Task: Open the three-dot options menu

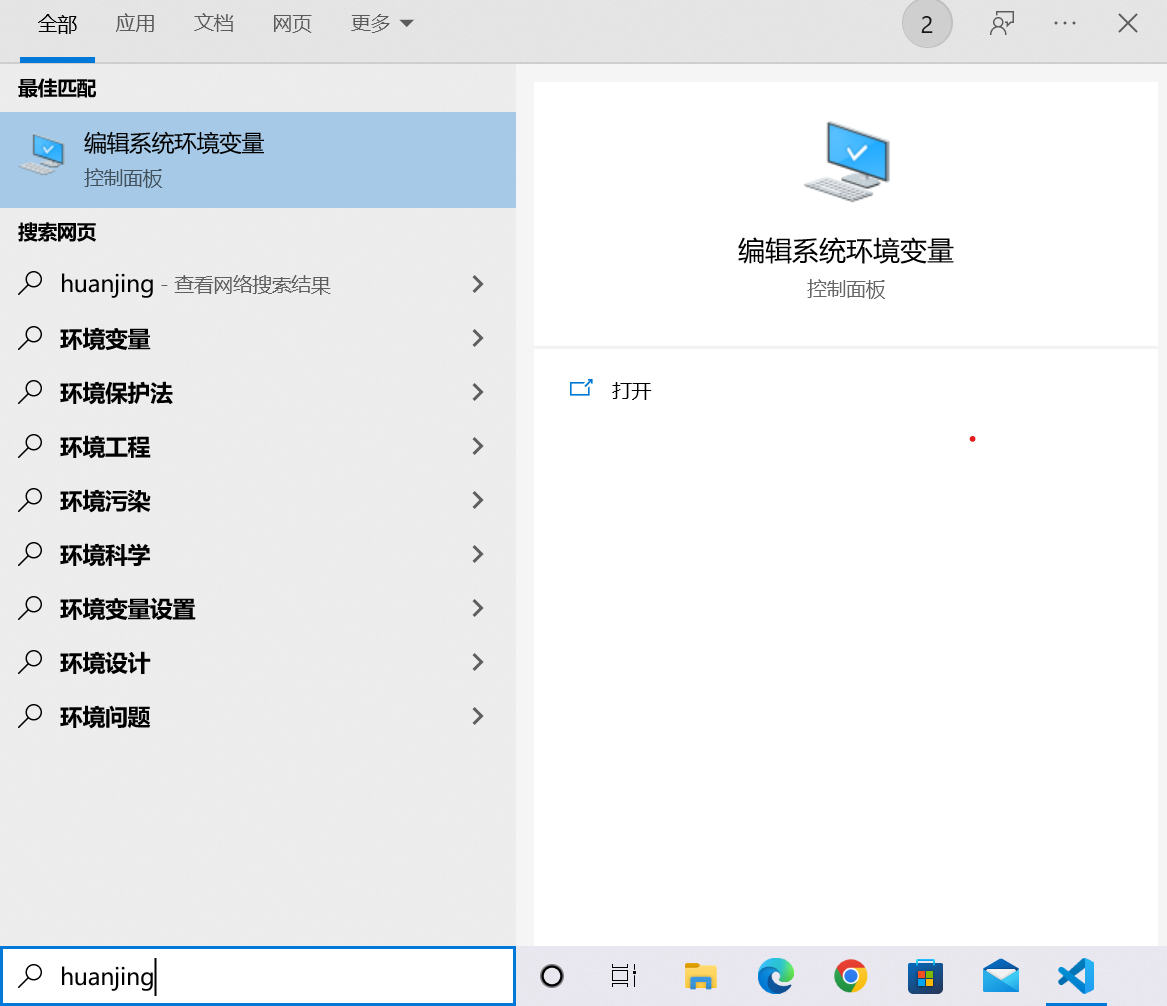Action: point(1065,24)
